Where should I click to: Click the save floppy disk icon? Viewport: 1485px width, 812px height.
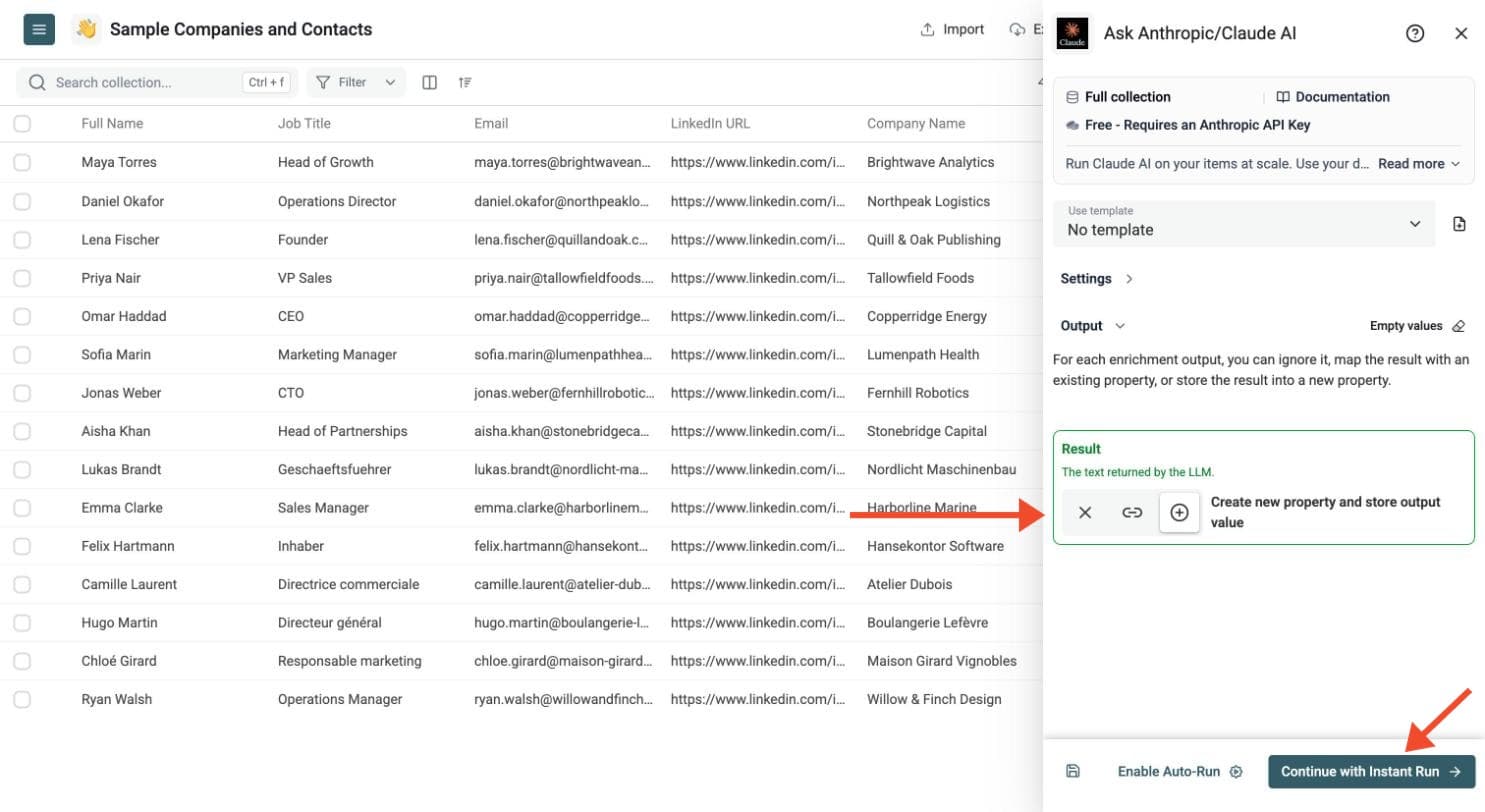pos(1073,771)
